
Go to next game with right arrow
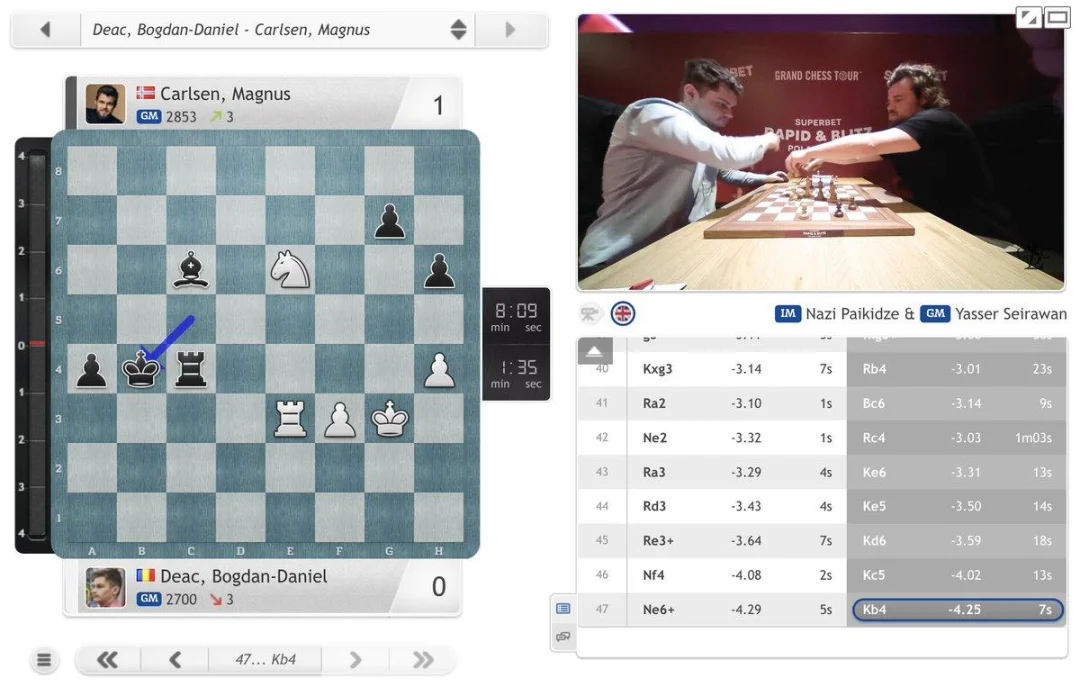510,30
